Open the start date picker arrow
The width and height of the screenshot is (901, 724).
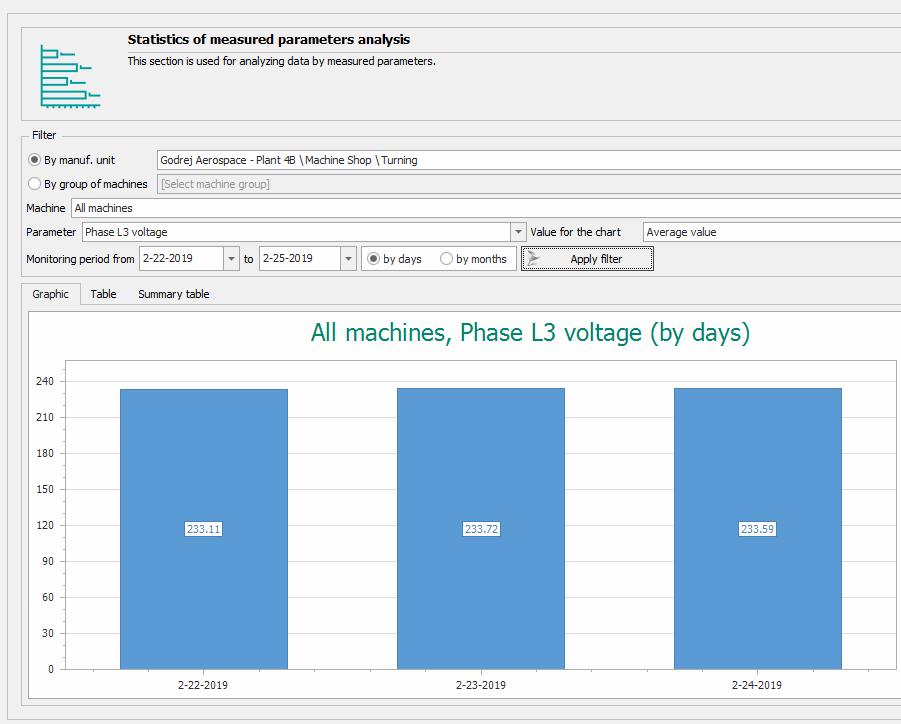click(x=231, y=259)
